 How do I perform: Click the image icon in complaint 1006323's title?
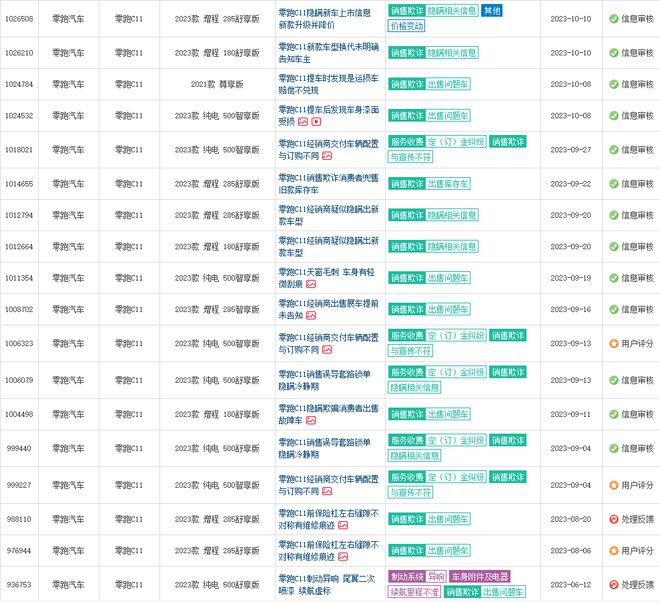coord(327,349)
